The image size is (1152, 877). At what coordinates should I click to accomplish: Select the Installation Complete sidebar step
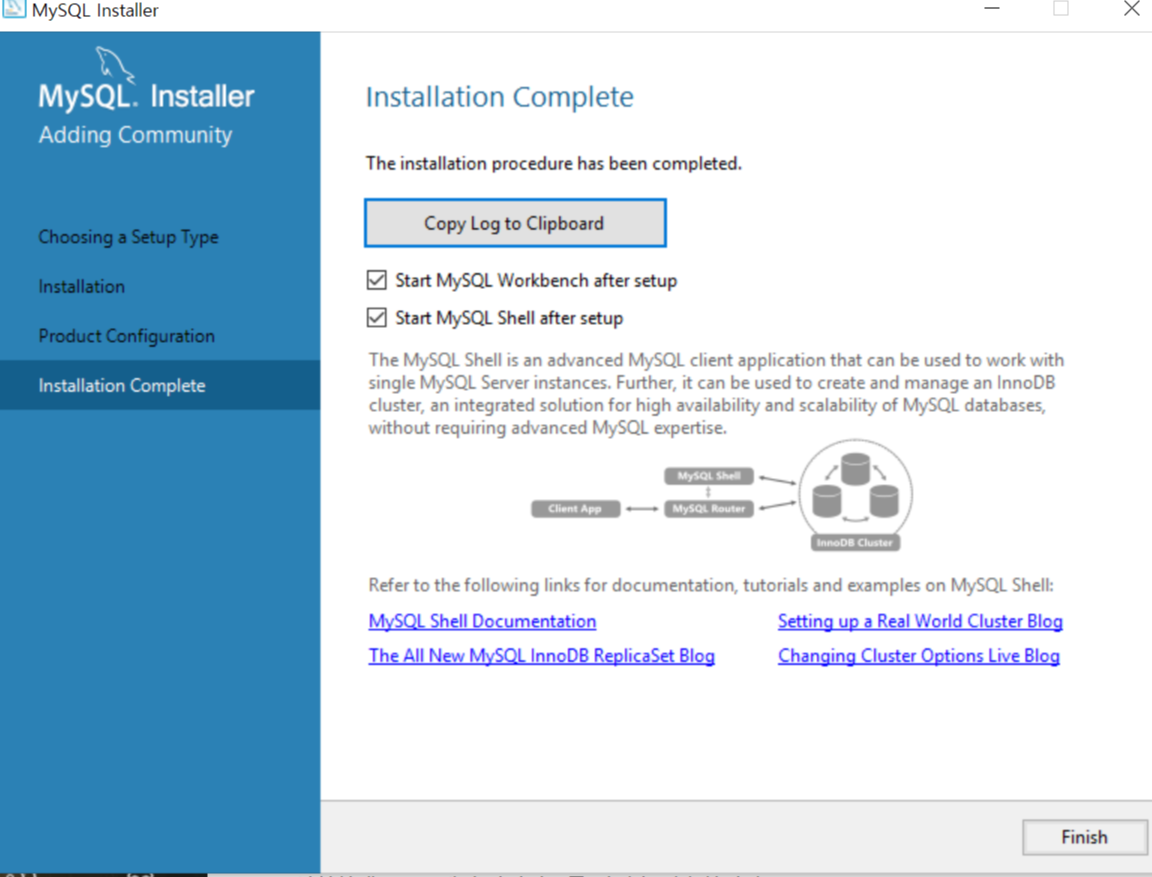coord(159,385)
